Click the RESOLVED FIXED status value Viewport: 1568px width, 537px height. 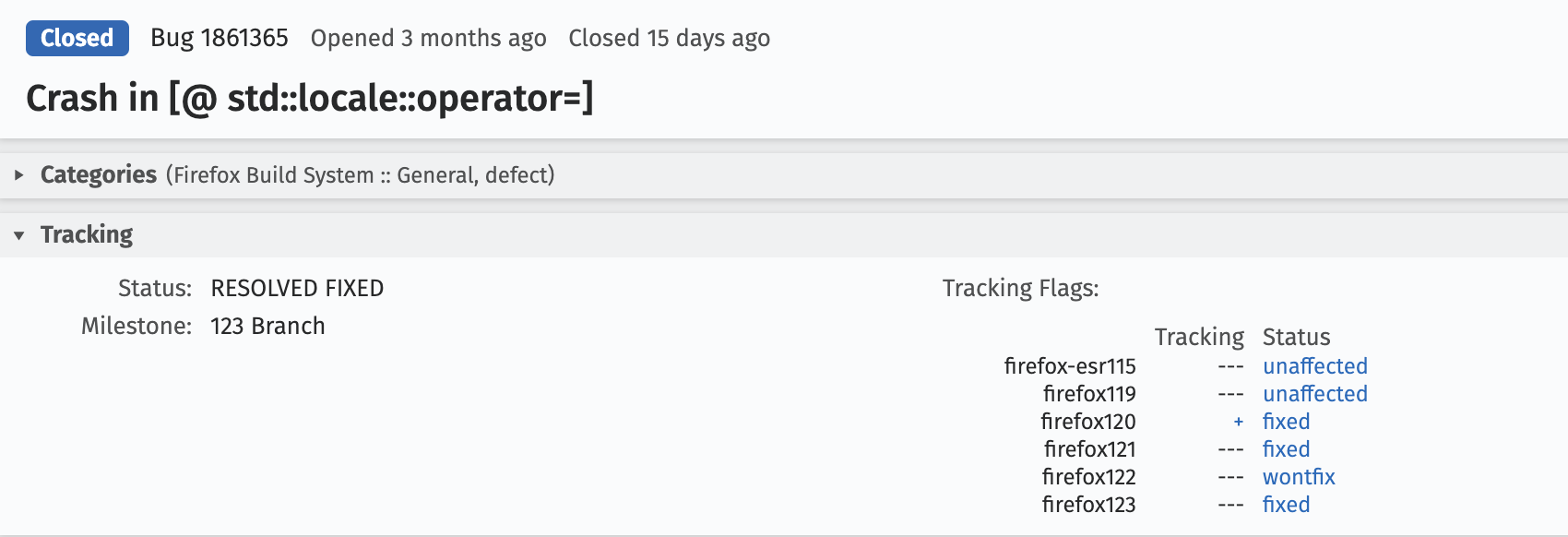tap(297, 289)
